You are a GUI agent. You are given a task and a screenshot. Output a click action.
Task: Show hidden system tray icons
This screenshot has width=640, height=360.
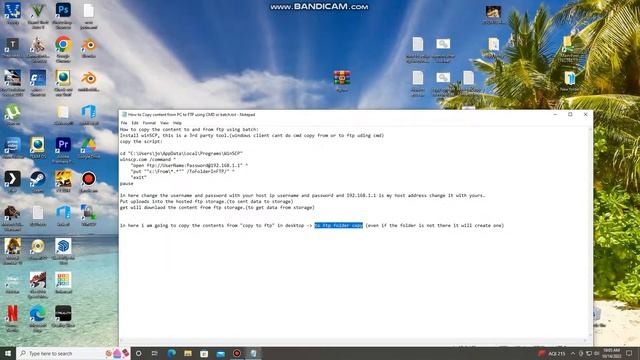click(x=573, y=353)
